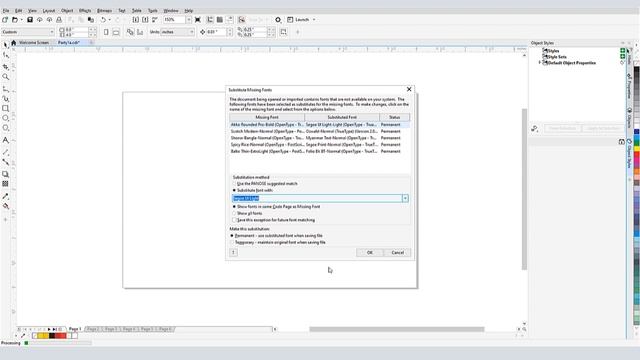The height and width of the screenshot is (360, 640).
Task: Click the Open folder icon
Action: (15, 20)
